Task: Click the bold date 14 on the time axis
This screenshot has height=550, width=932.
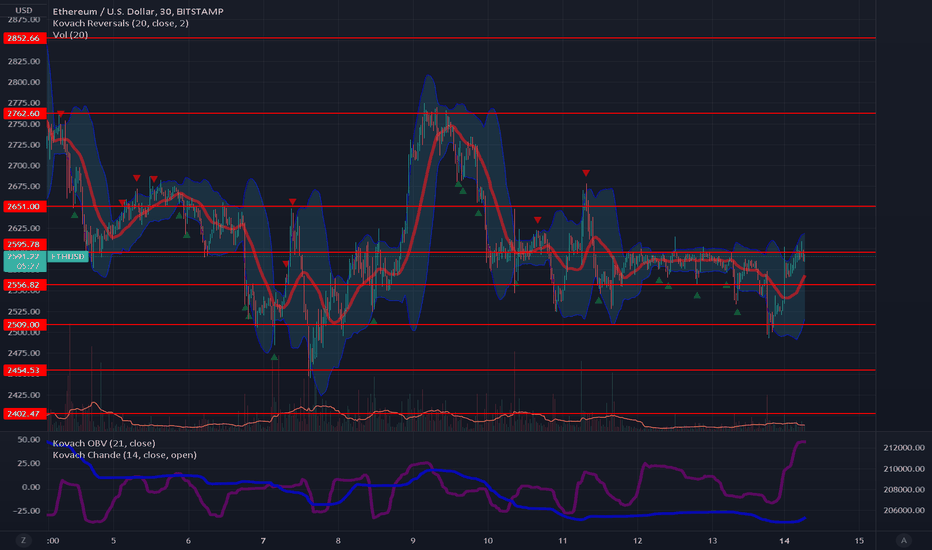Action: point(785,540)
